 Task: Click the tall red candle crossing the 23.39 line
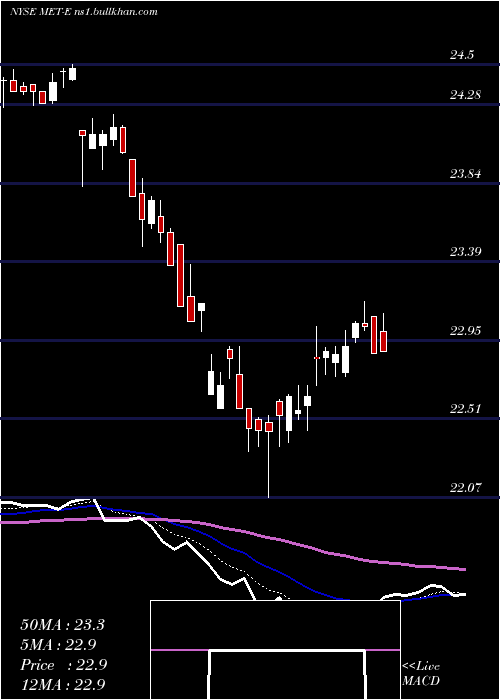(180, 275)
